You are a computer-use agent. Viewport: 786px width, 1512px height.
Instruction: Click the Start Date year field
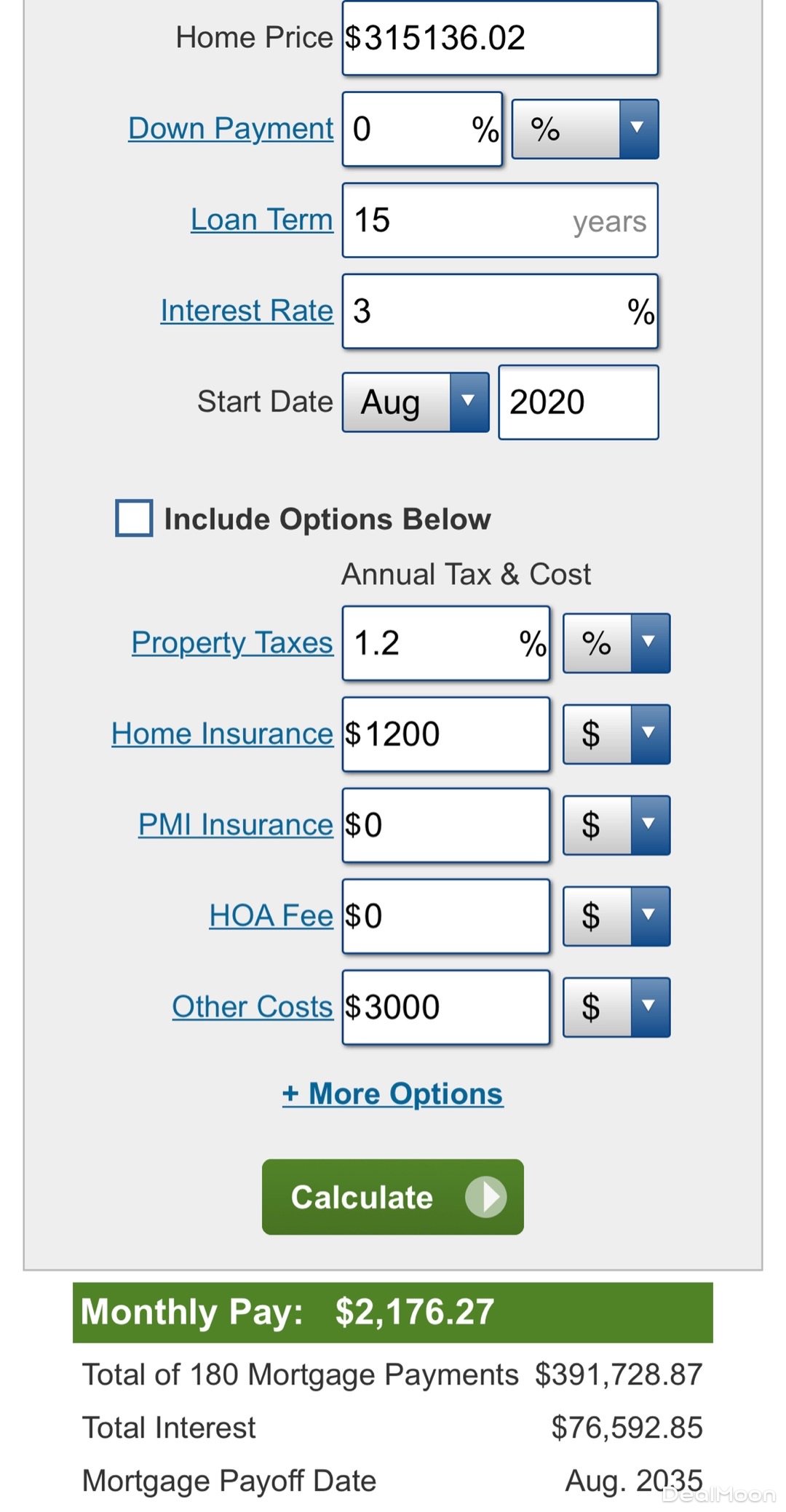click(x=578, y=402)
